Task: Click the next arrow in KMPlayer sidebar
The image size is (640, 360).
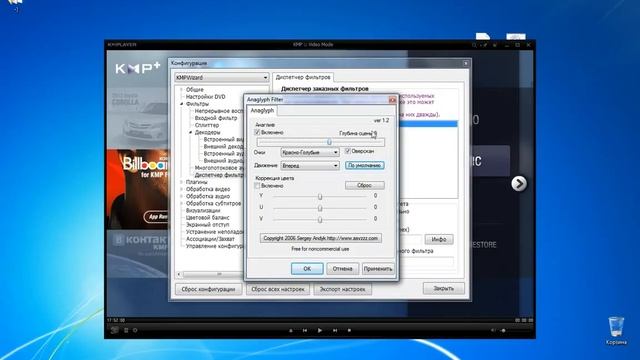Action: (x=519, y=184)
